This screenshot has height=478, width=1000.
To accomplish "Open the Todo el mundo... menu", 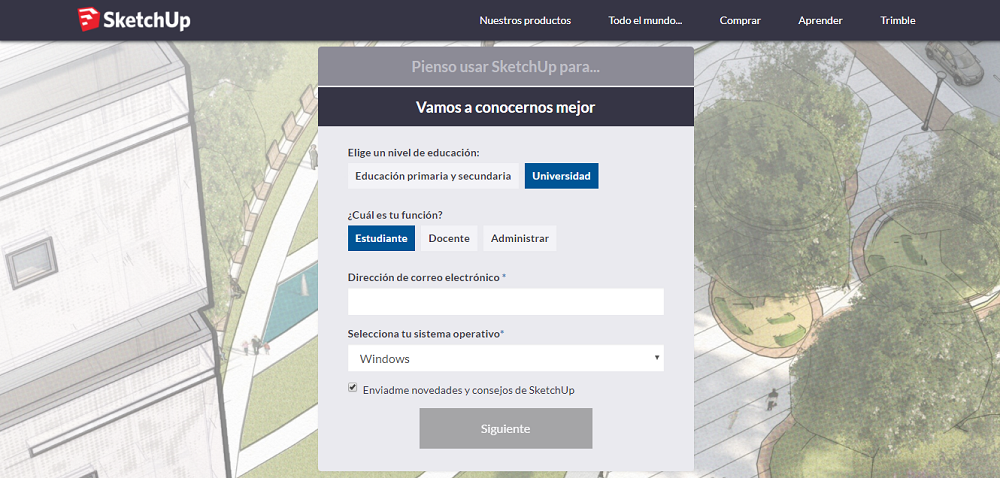I will (x=645, y=20).
